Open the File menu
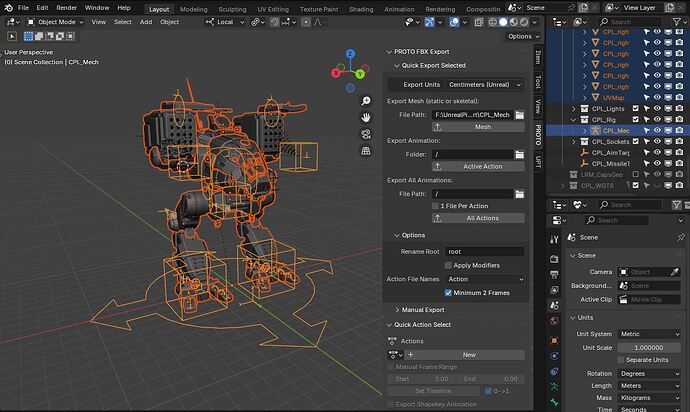Image resolution: width=690 pixels, height=412 pixels. point(23,8)
